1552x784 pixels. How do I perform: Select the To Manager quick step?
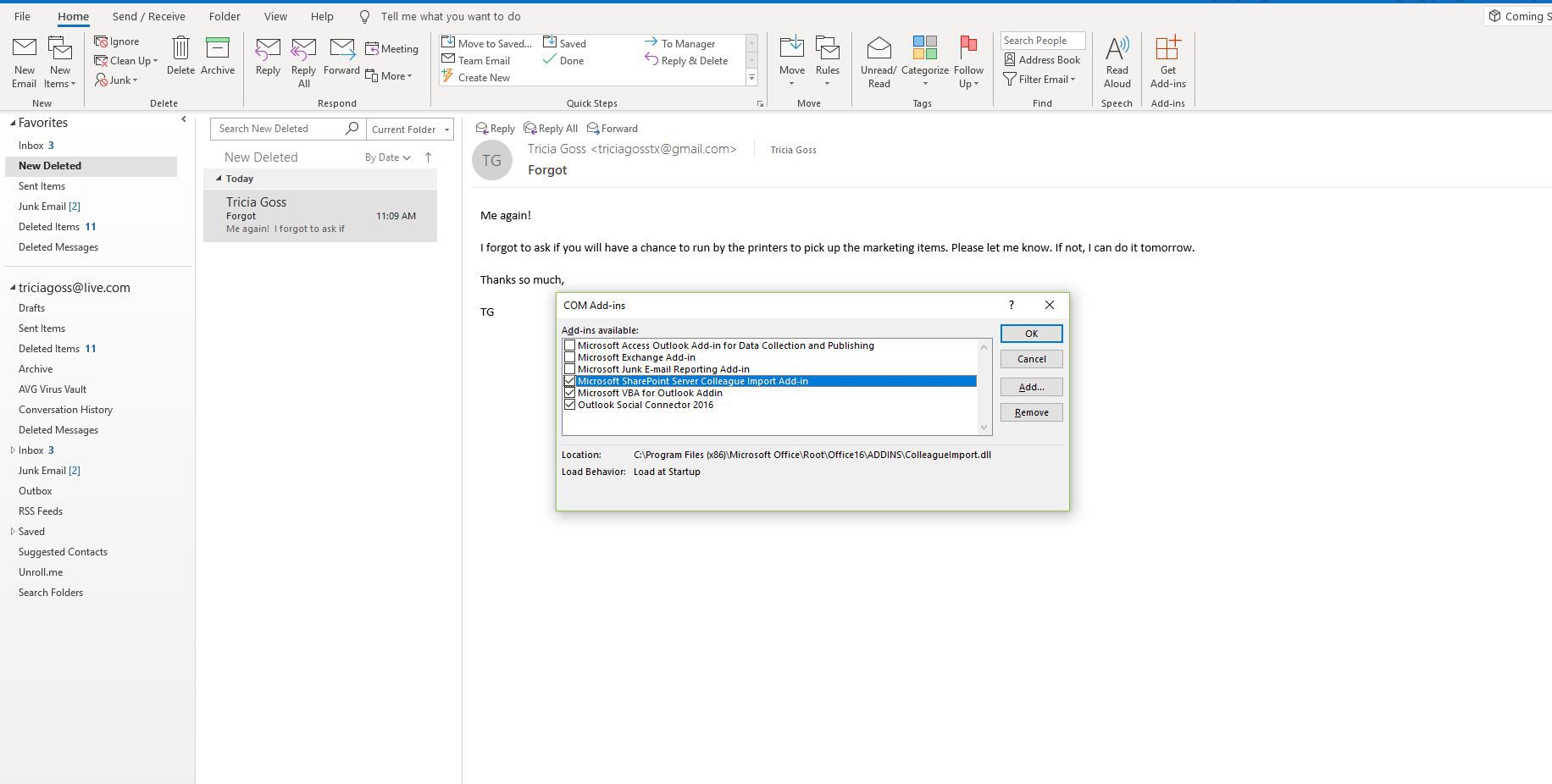point(679,43)
